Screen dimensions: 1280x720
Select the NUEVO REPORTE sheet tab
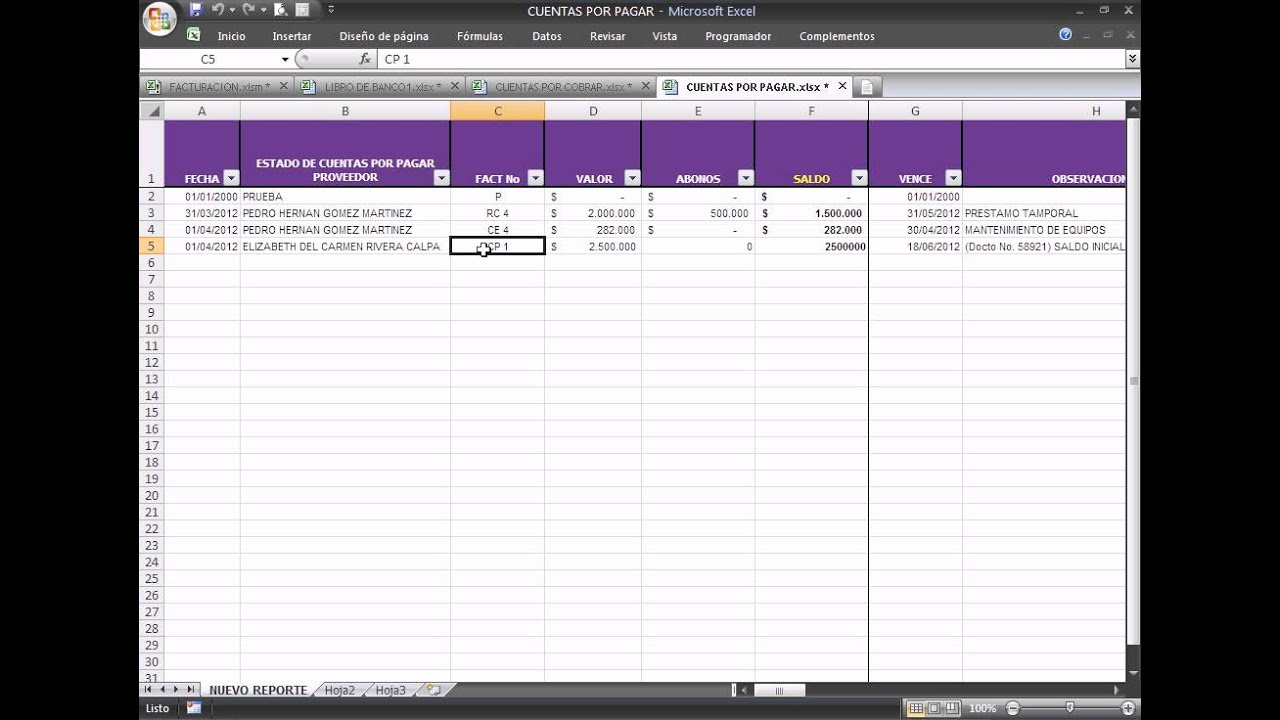[258, 690]
